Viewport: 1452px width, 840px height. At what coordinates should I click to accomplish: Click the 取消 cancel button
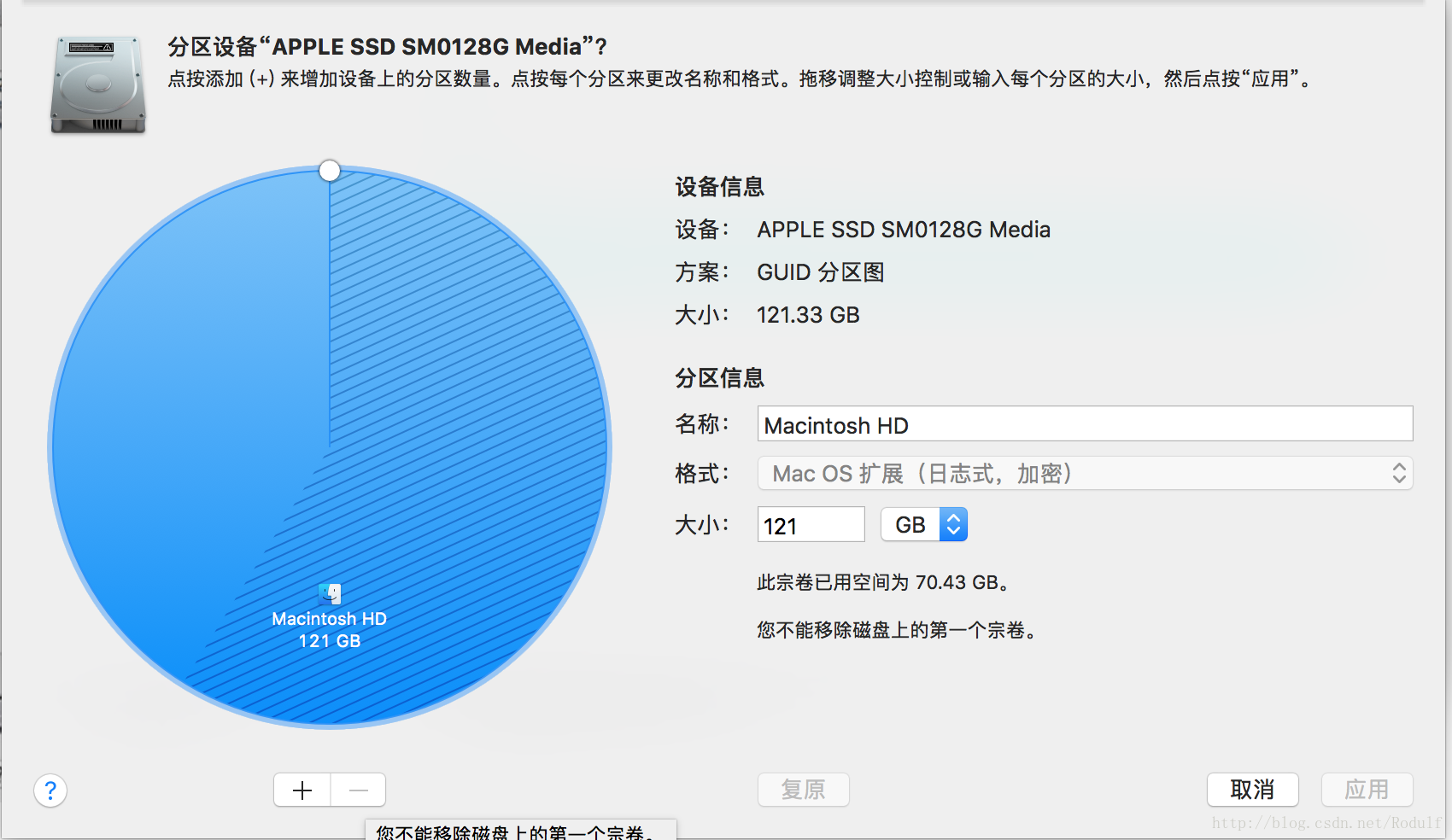[1253, 790]
